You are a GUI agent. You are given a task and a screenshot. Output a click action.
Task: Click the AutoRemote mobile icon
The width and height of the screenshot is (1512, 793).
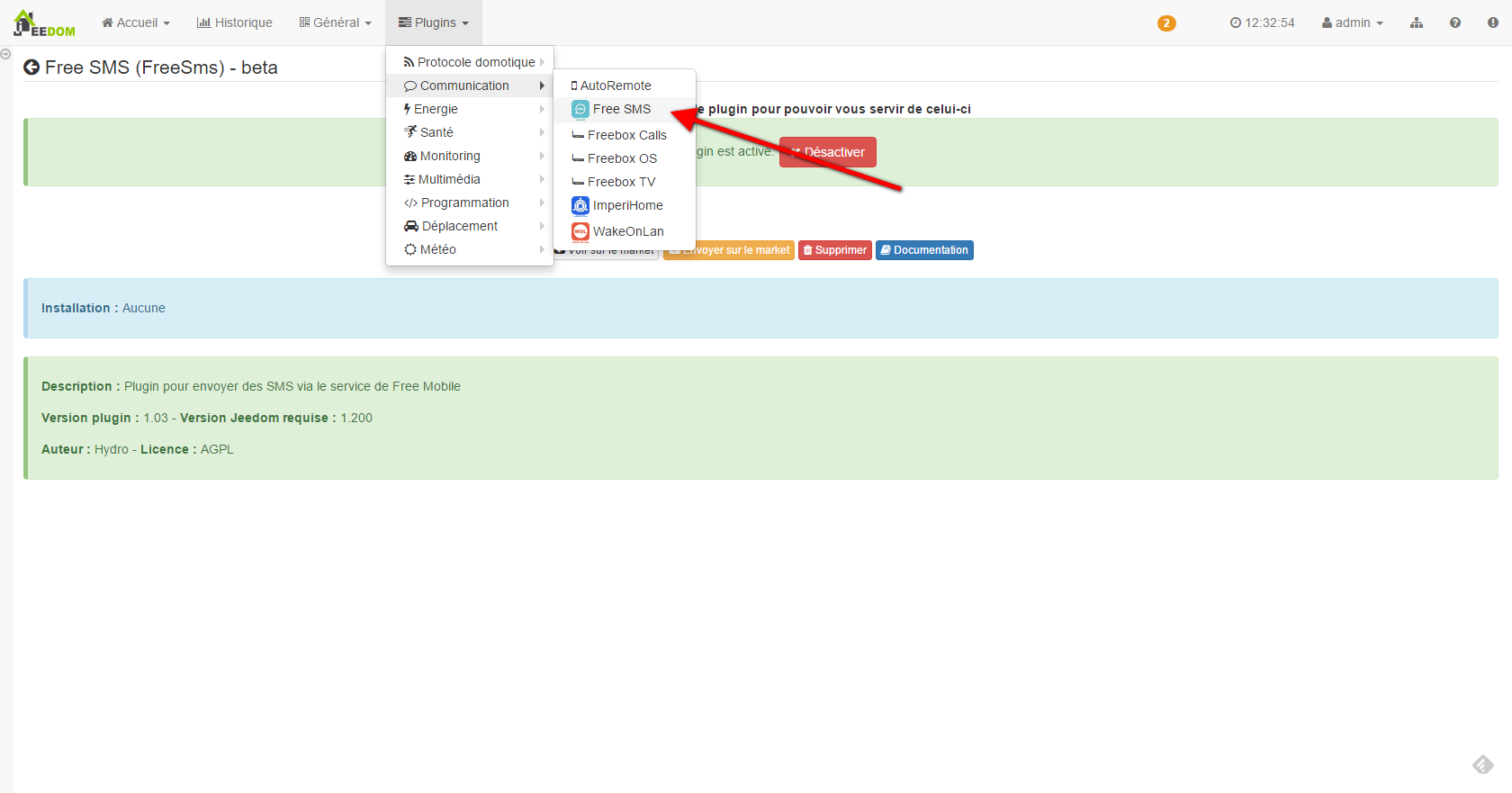pyautogui.click(x=574, y=86)
